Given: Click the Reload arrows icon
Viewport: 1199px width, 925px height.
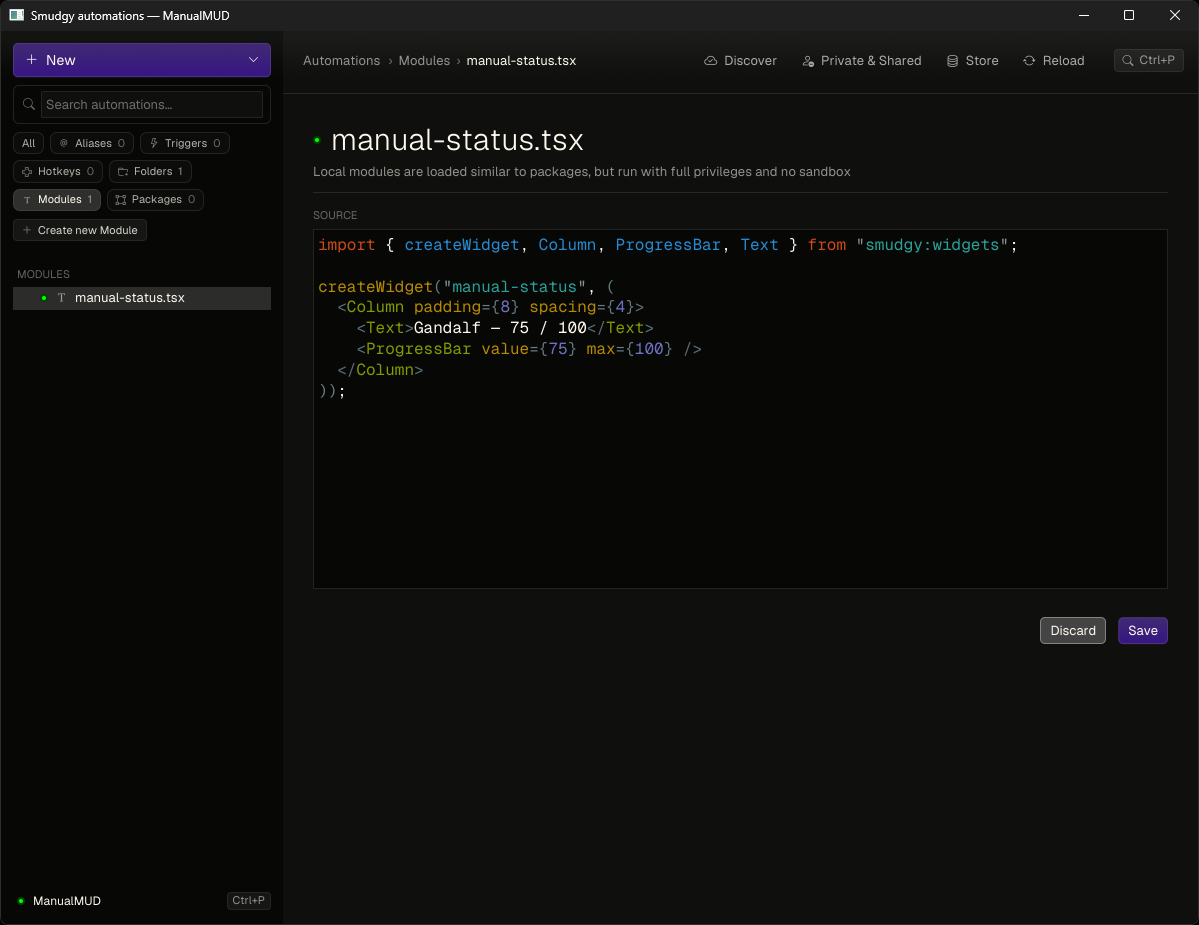Looking at the screenshot, I should coord(1029,60).
